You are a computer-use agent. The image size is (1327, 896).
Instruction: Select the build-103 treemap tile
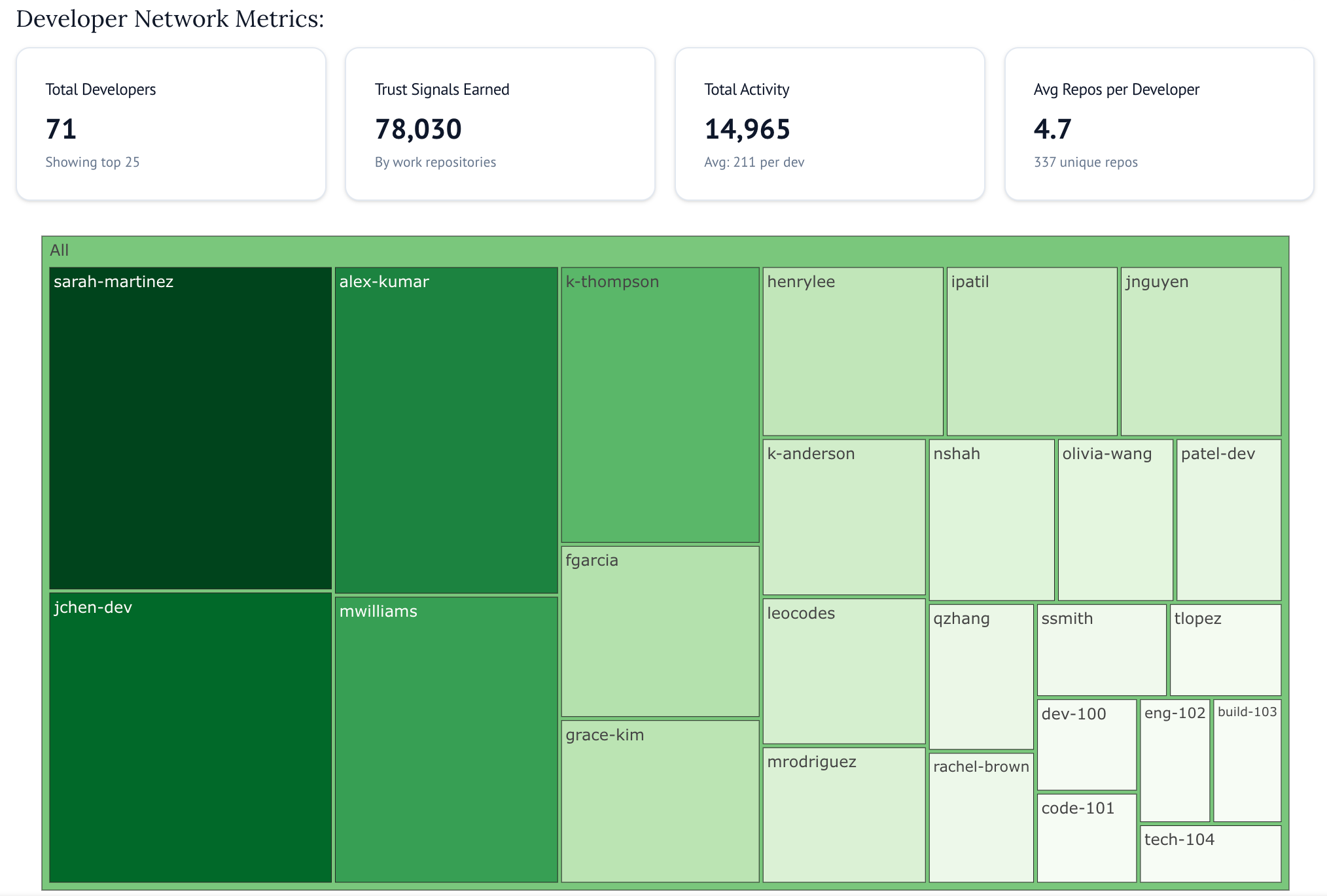point(1247,761)
